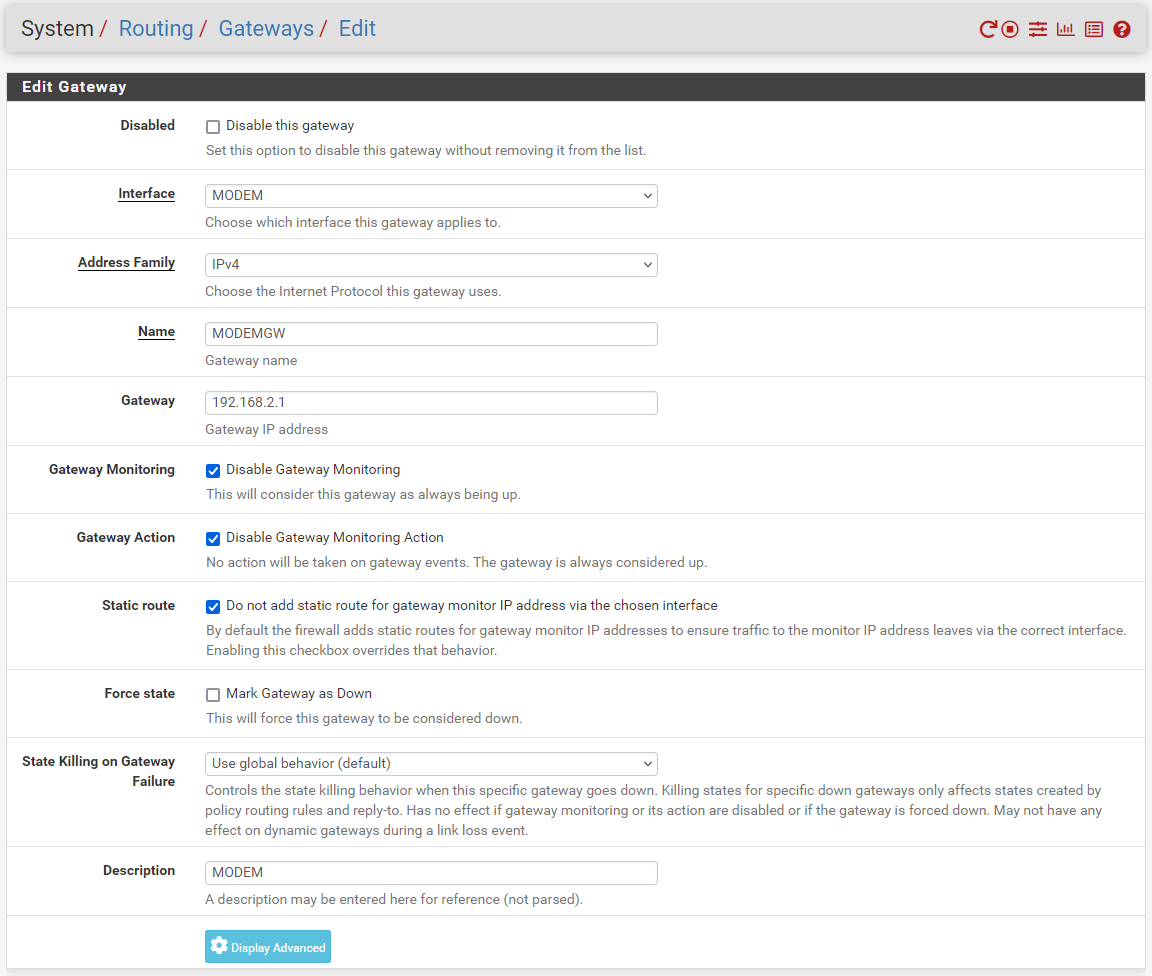The image size is (1152, 976).
Task: Open the State Killing on Gateway Failure dropdown
Action: [431, 764]
